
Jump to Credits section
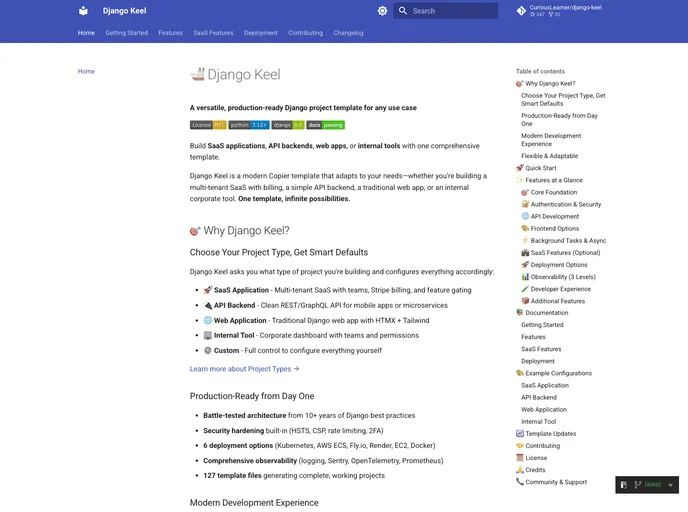click(531, 470)
